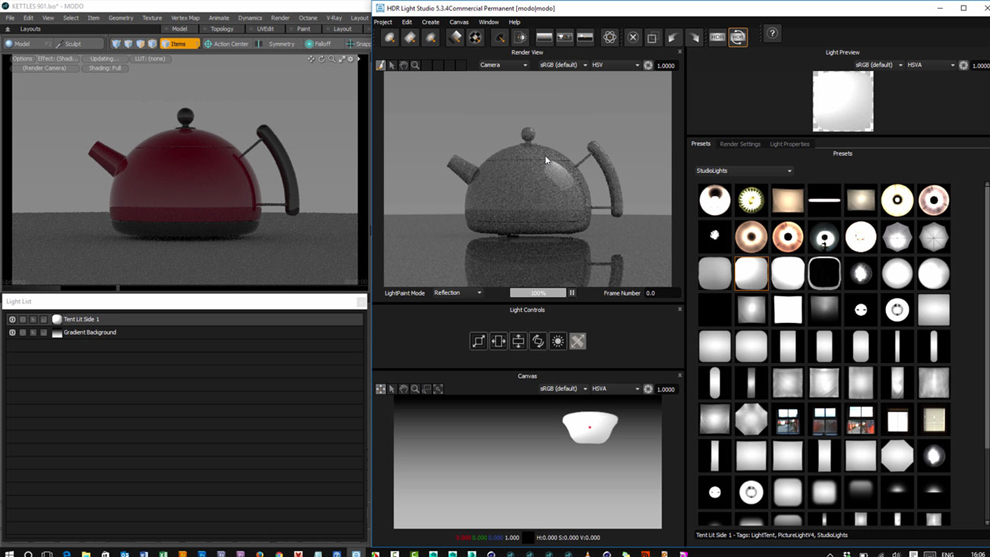
Task: Click the exposure aperture icon in Render View
Action: (x=648, y=65)
